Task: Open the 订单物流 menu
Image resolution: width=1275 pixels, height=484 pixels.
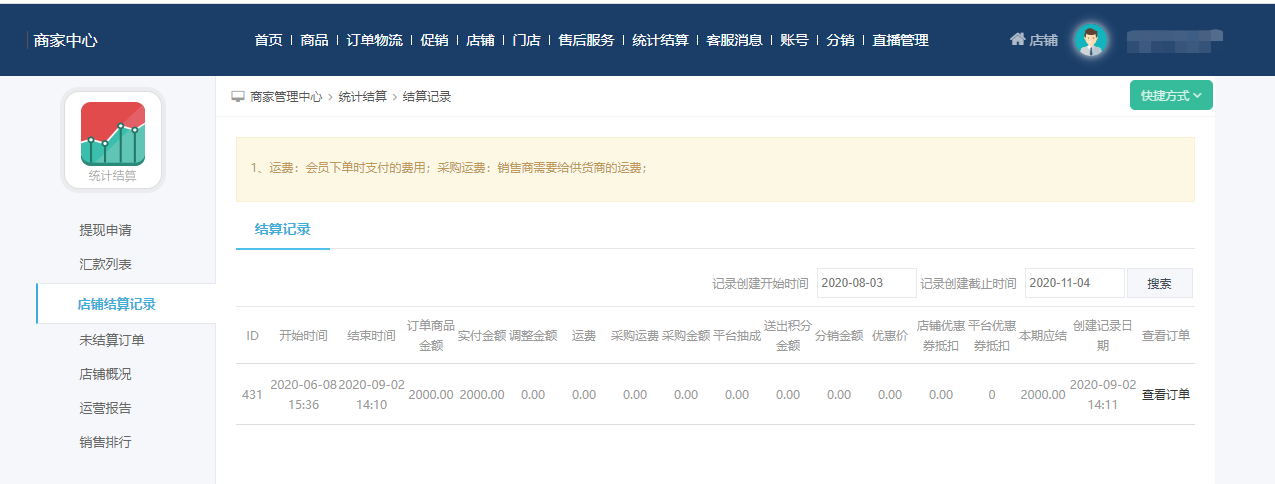Action: 374,40
